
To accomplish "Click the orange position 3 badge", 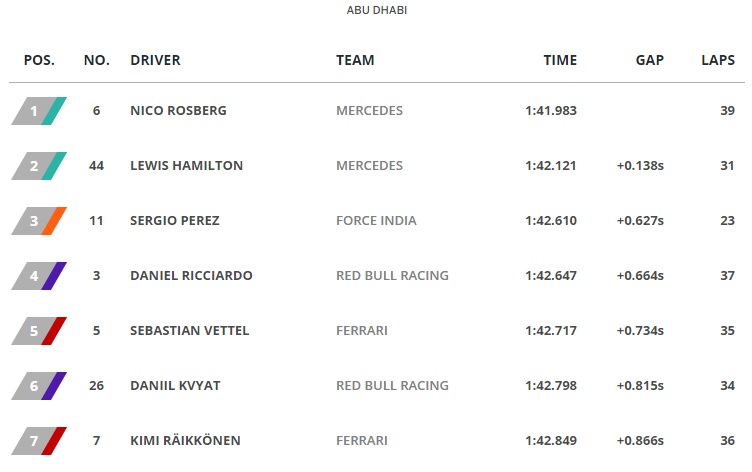I will (x=39, y=220).
